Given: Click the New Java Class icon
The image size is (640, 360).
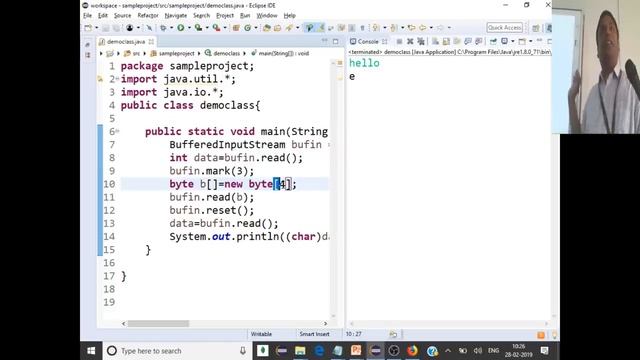Looking at the screenshot, I should 247,28.
